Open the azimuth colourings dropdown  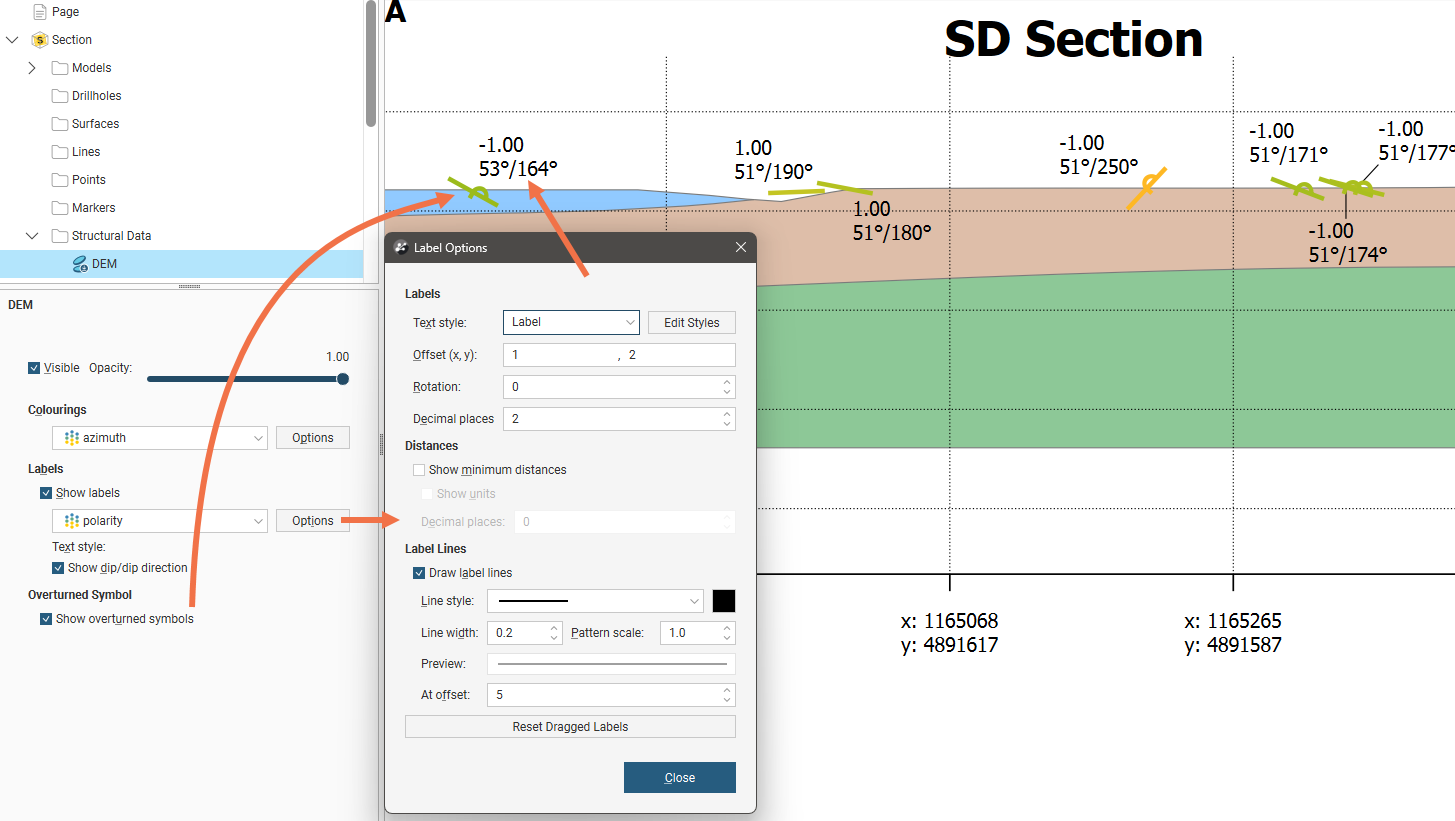(160, 438)
